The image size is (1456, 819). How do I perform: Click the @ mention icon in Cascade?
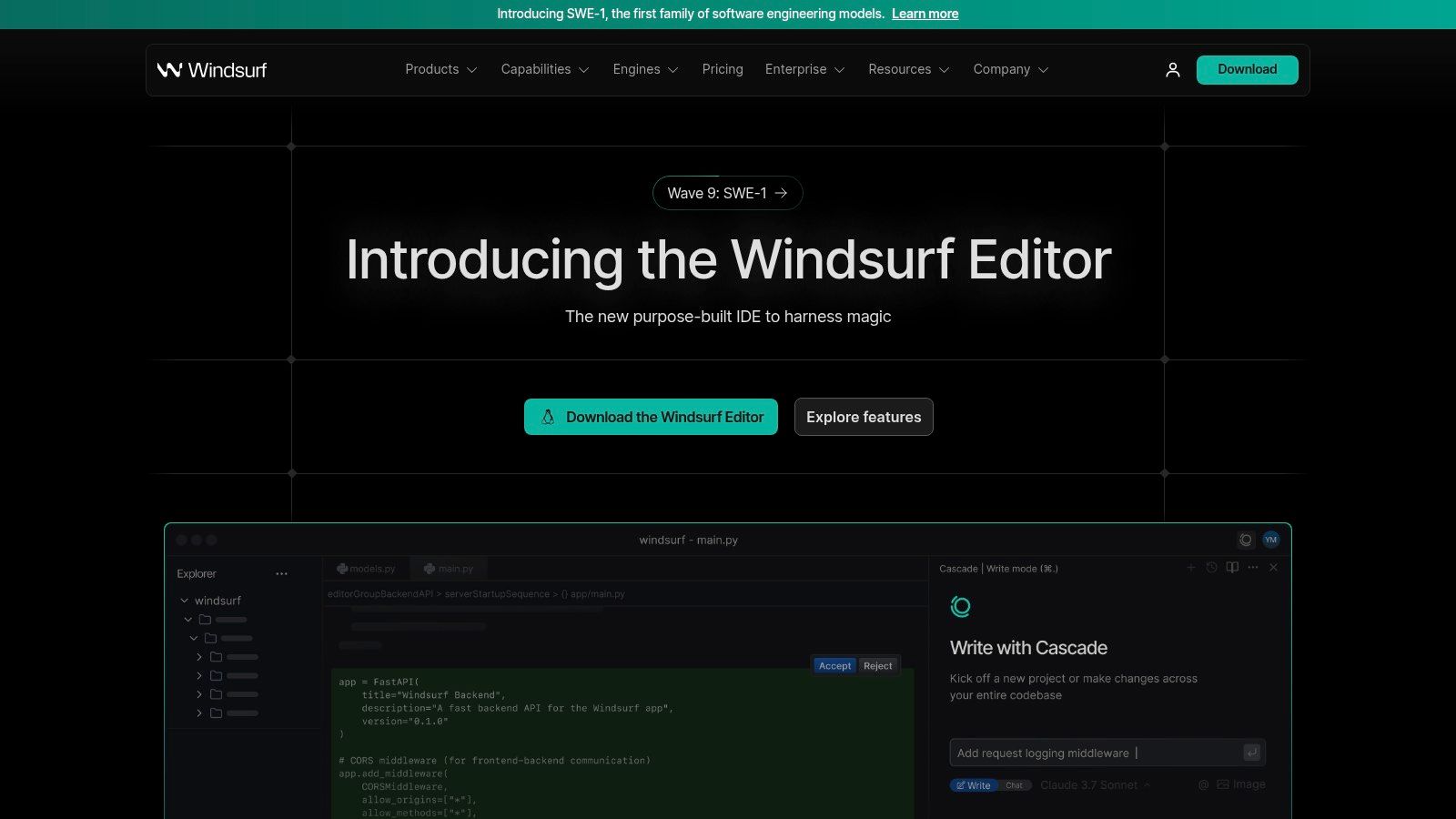click(x=1203, y=784)
